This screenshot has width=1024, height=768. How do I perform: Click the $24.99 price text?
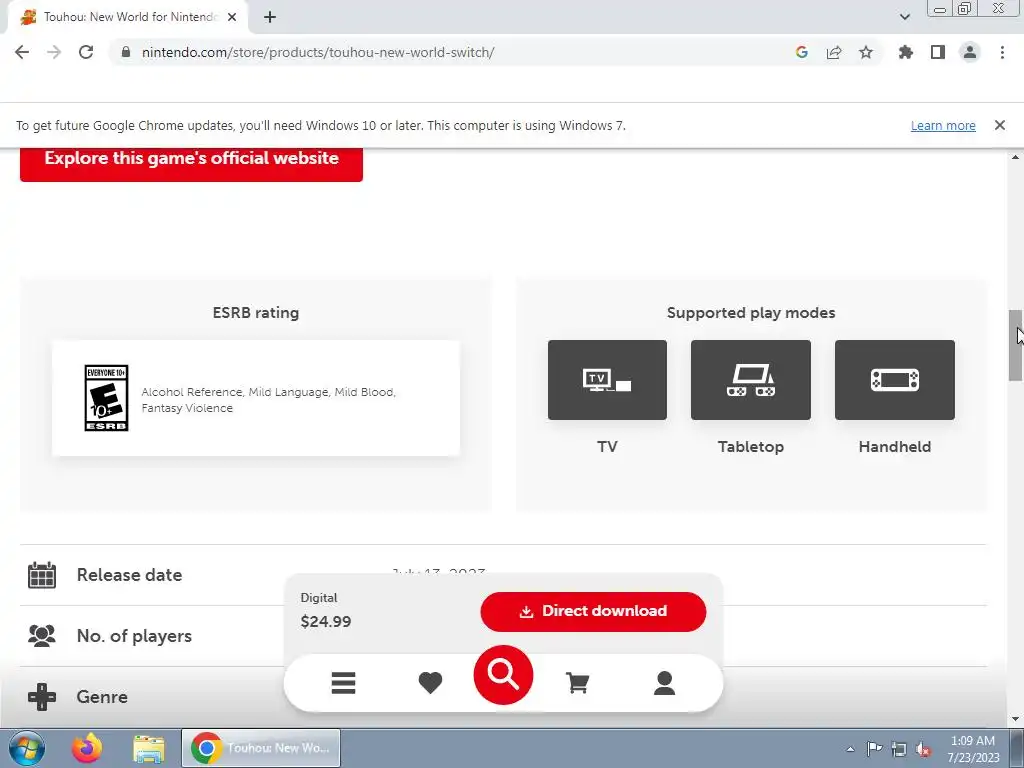point(326,621)
